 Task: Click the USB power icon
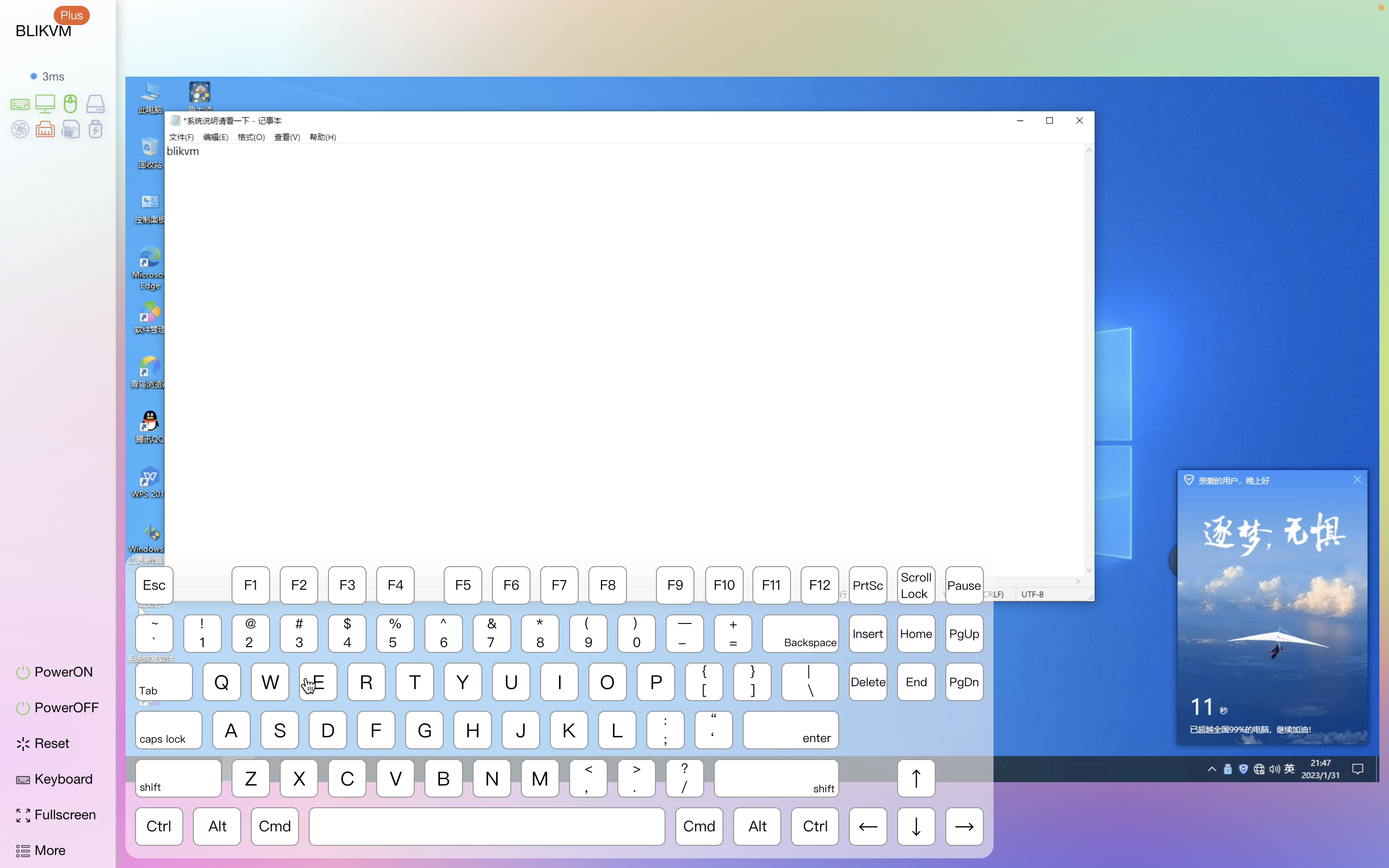click(x=95, y=129)
